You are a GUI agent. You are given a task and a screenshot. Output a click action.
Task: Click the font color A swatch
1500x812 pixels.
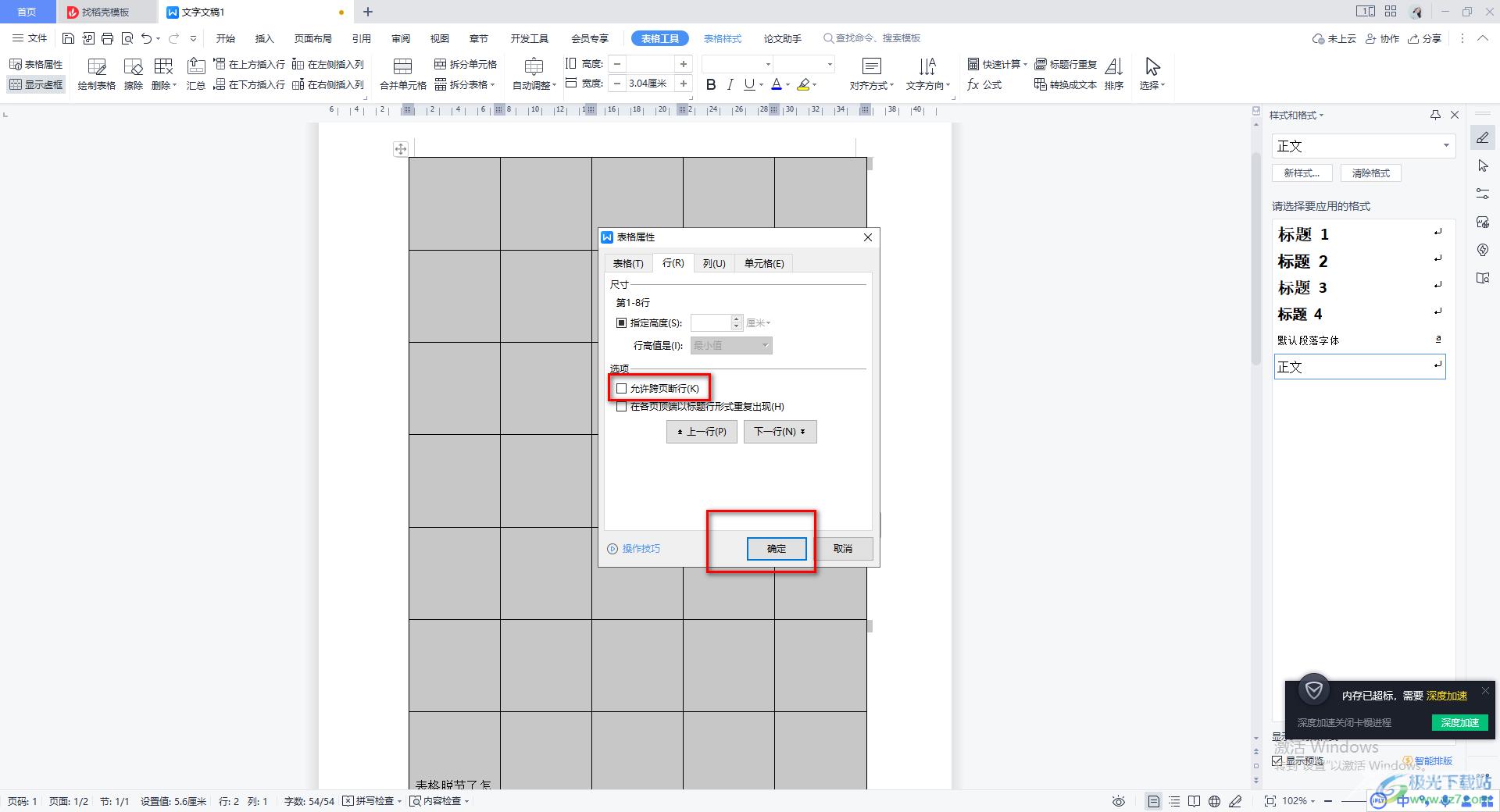click(x=776, y=84)
